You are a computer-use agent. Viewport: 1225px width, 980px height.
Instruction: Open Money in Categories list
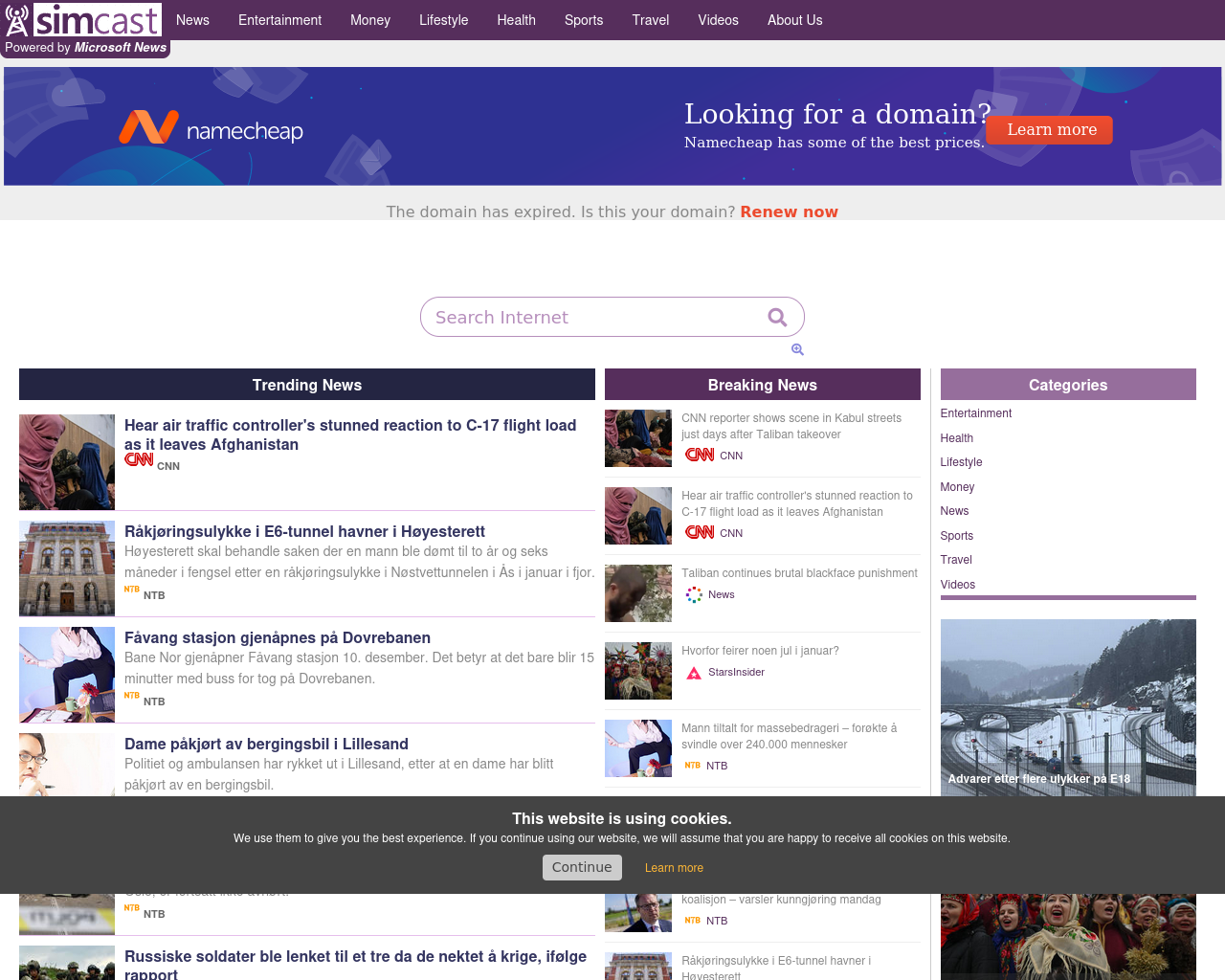click(957, 487)
